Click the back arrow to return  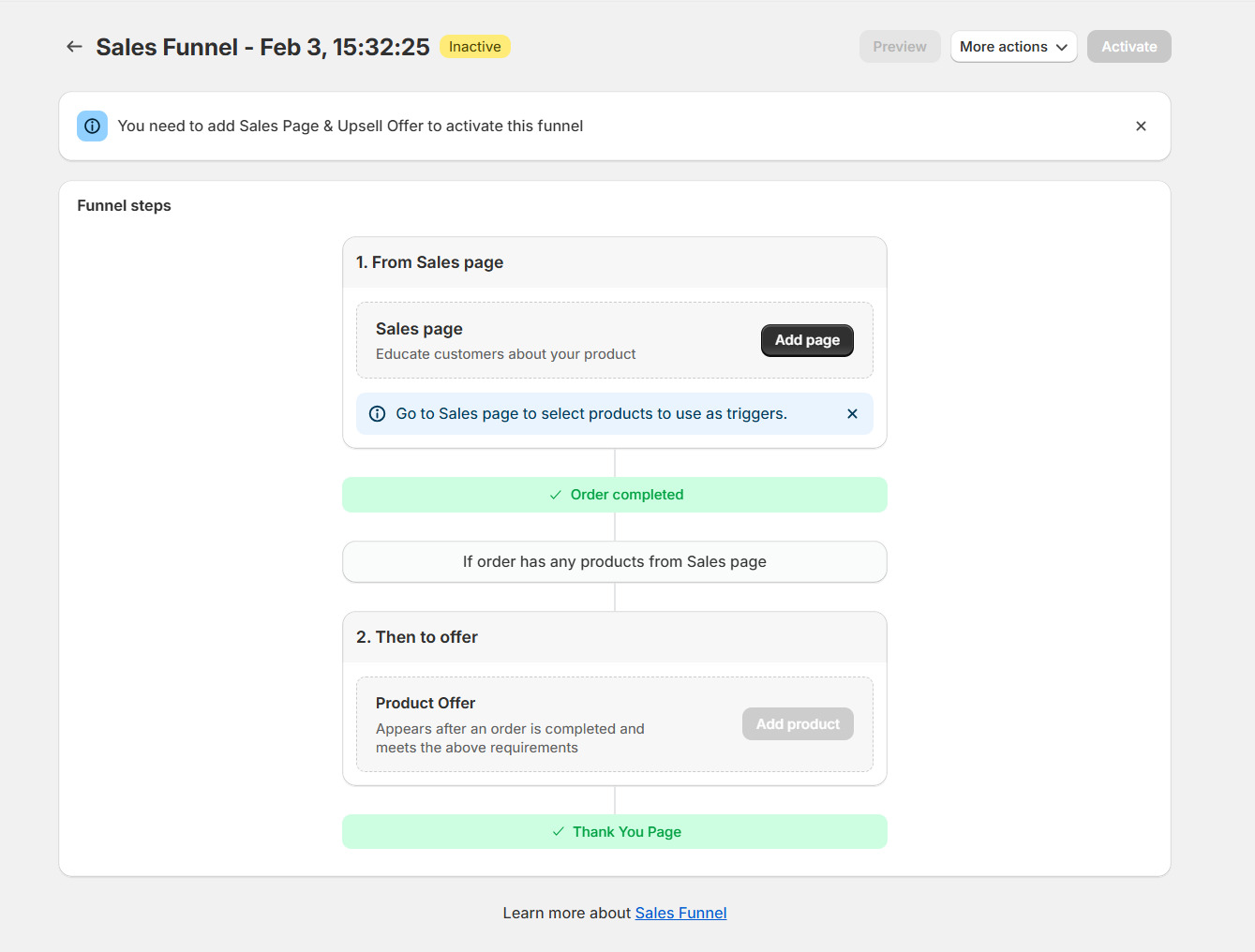pos(74,46)
